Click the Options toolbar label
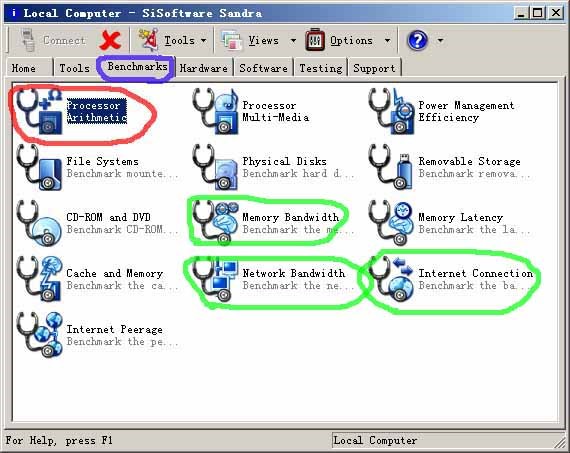Viewport: 570px width, 453px height. point(352,40)
